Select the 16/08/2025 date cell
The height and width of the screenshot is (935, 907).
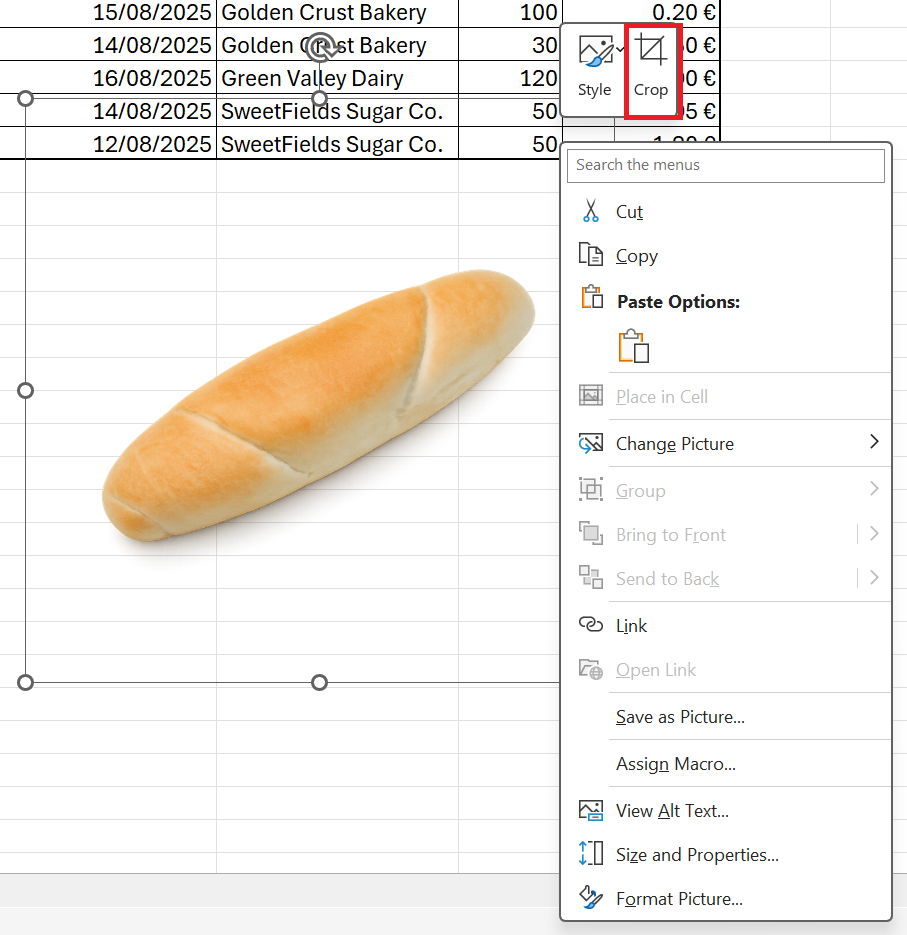coord(108,78)
